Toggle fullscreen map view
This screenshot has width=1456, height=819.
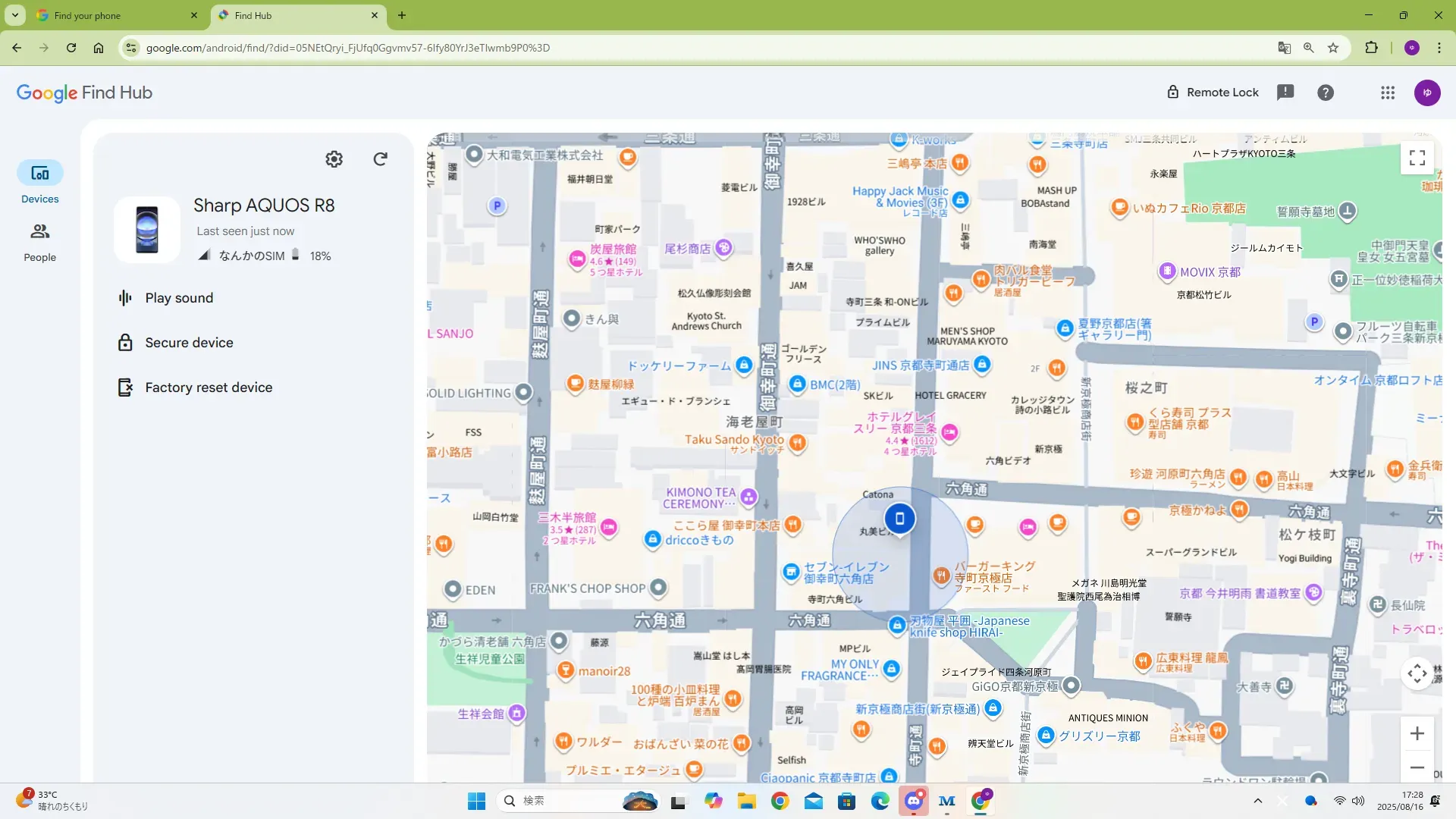click(1417, 158)
